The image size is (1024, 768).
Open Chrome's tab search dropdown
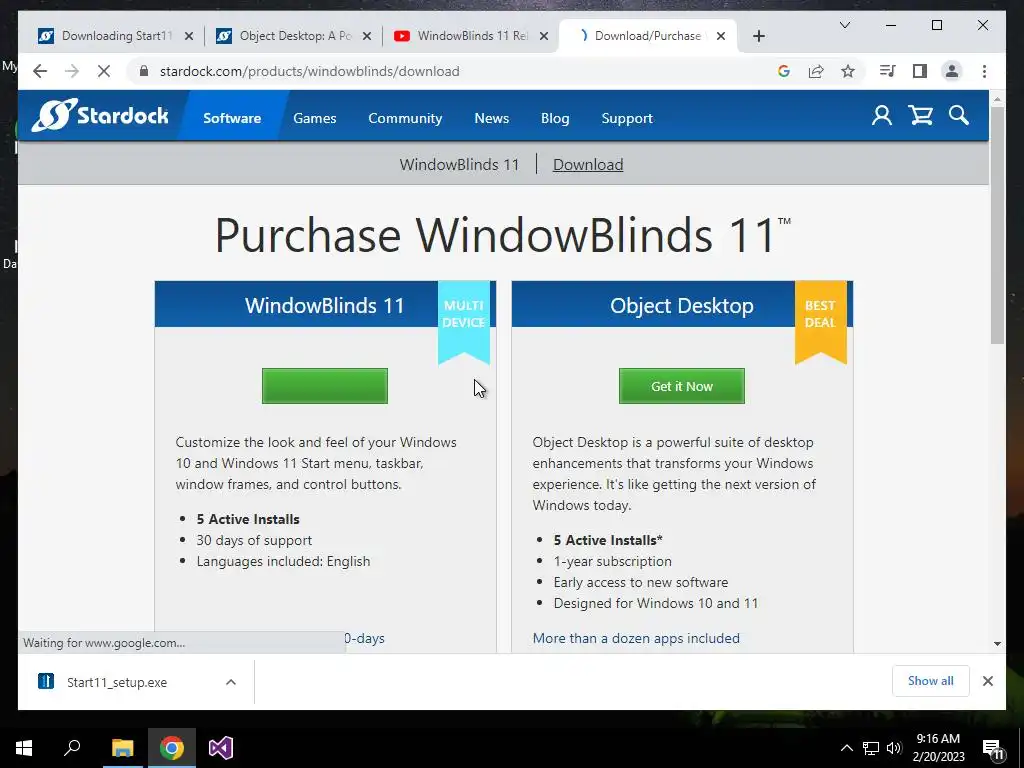pyautogui.click(x=844, y=25)
